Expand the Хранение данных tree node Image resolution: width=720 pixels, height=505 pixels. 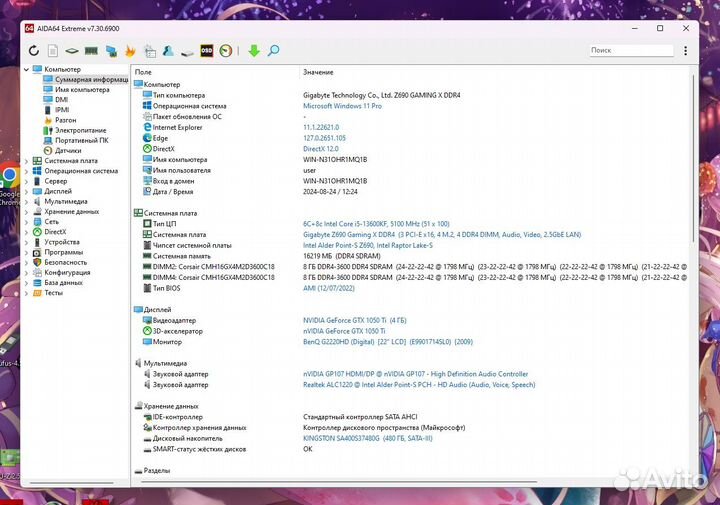(x=26, y=211)
